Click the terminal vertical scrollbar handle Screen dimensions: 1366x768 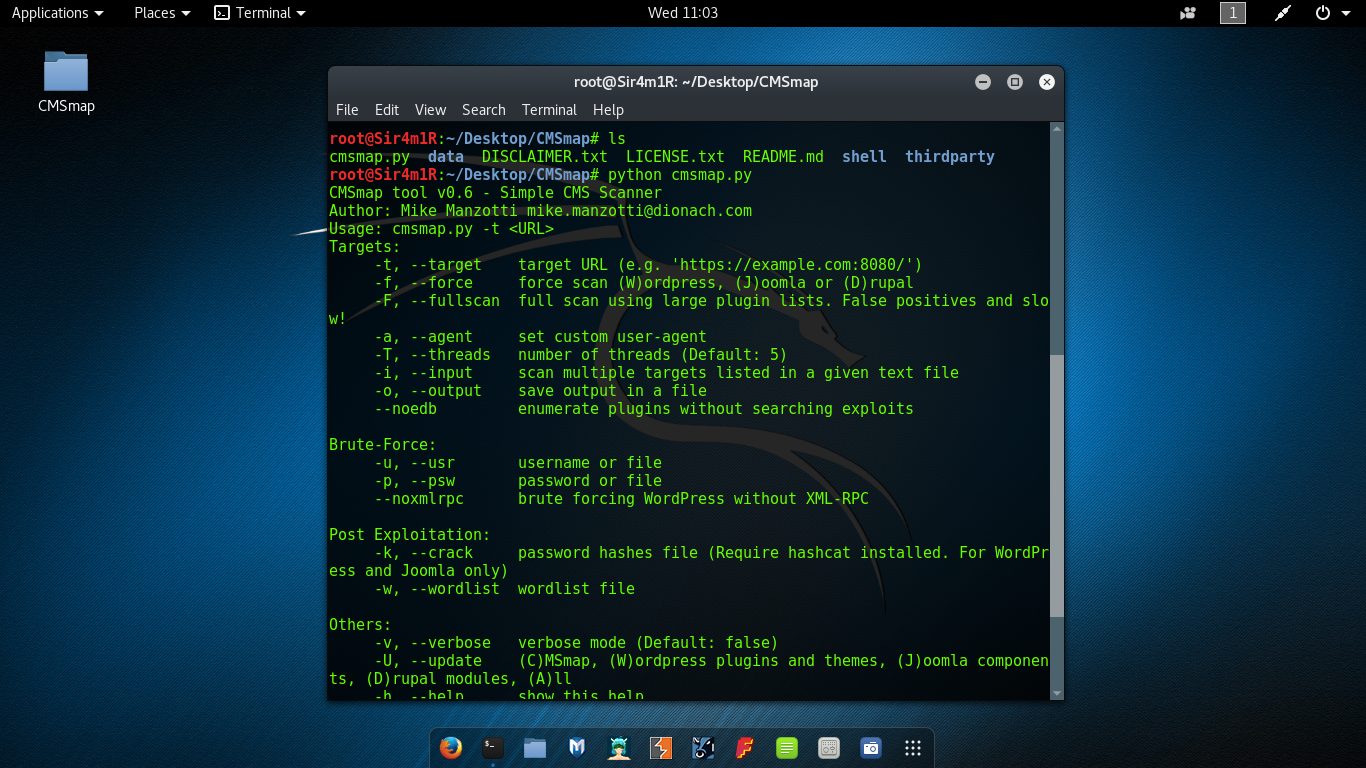tap(1057, 485)
